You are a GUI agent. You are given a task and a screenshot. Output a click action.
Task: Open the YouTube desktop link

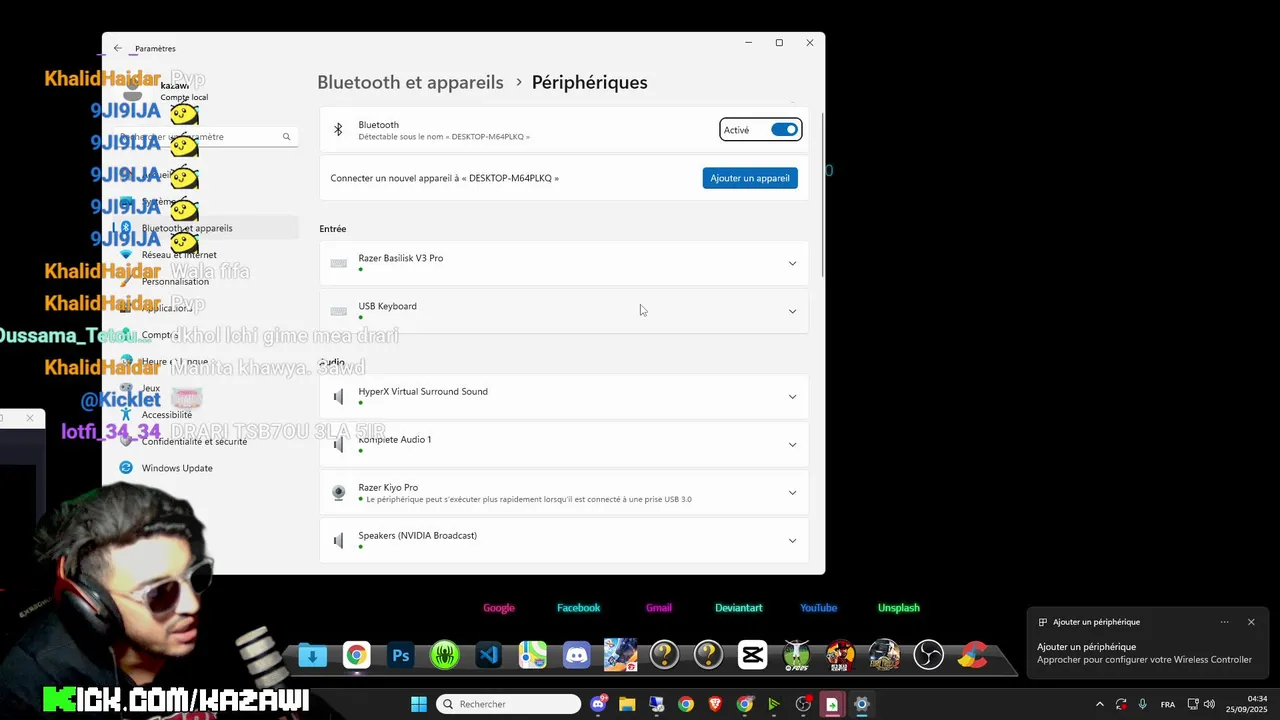[818, 608]
